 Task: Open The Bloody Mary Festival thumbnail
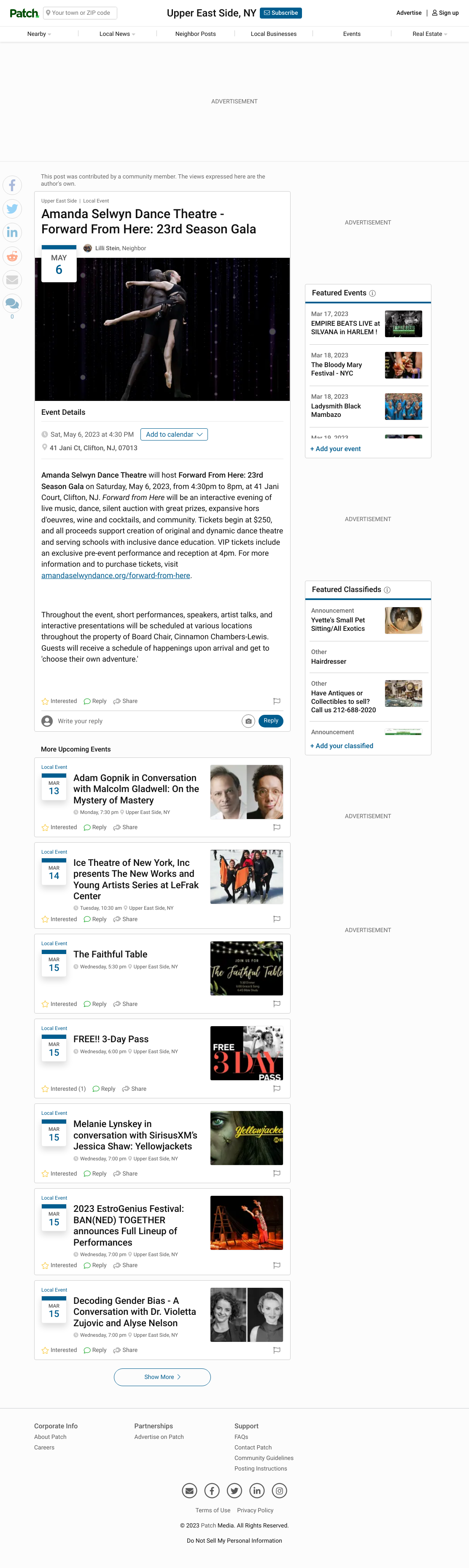[x=403, y=365]
